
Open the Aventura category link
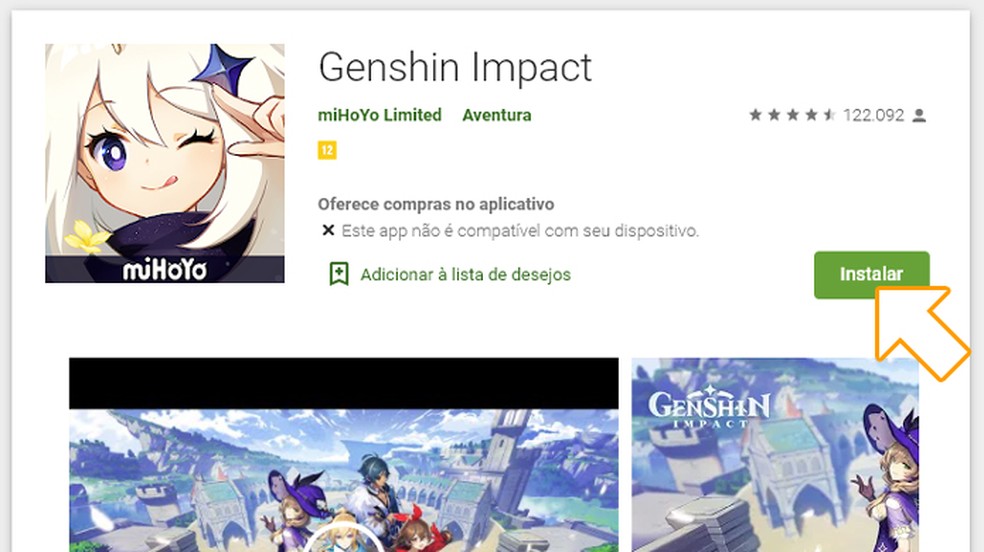tap(497, 115)
